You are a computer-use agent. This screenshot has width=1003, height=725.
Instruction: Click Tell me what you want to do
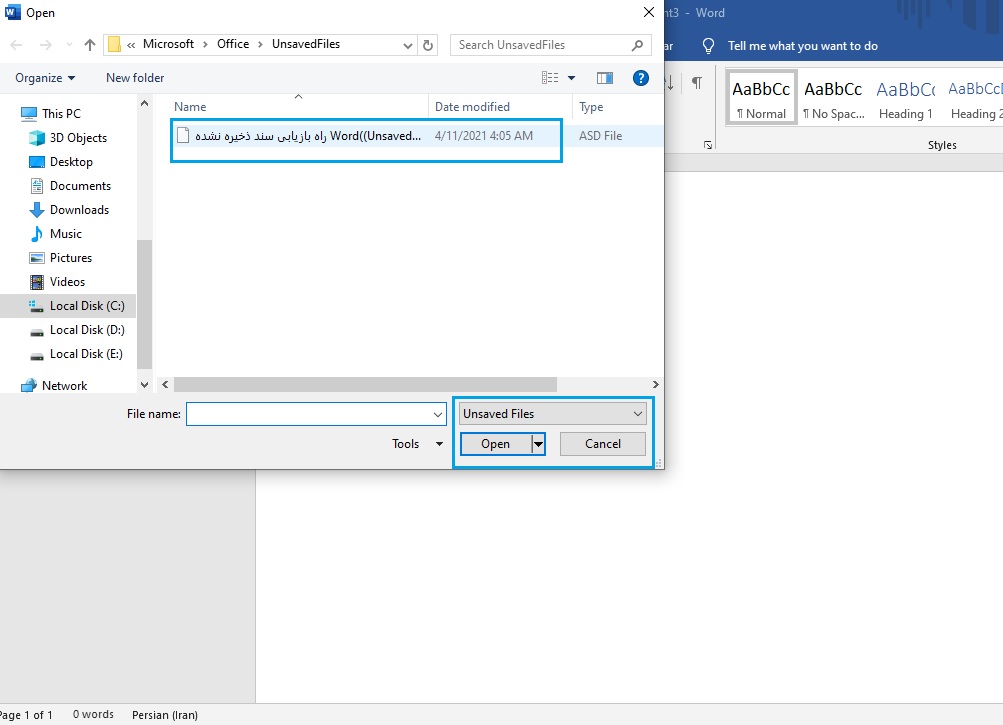[803, 46]
